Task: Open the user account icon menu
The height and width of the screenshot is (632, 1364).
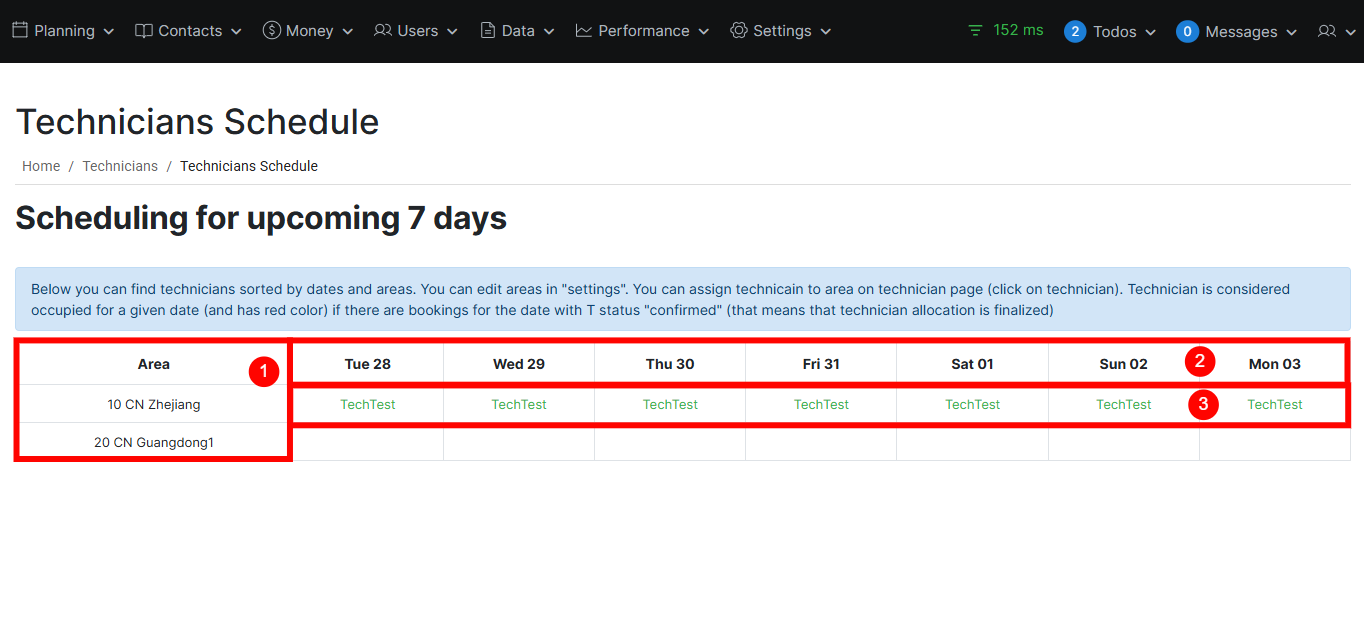Action: pyautogui.click(x=1334, y=32)
